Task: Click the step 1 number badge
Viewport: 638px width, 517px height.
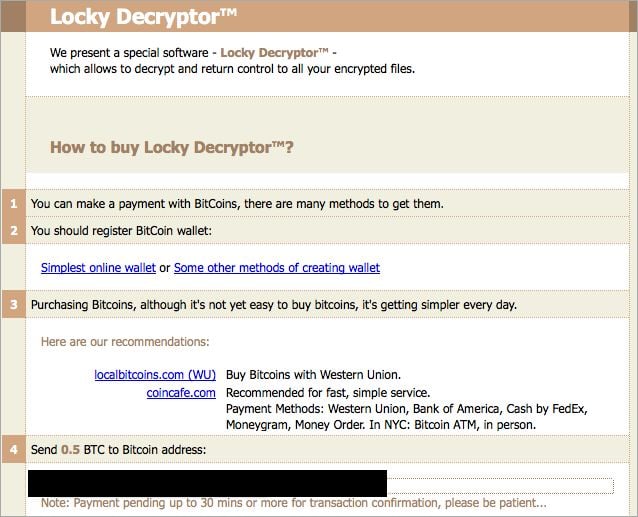Action: (13, 204)
